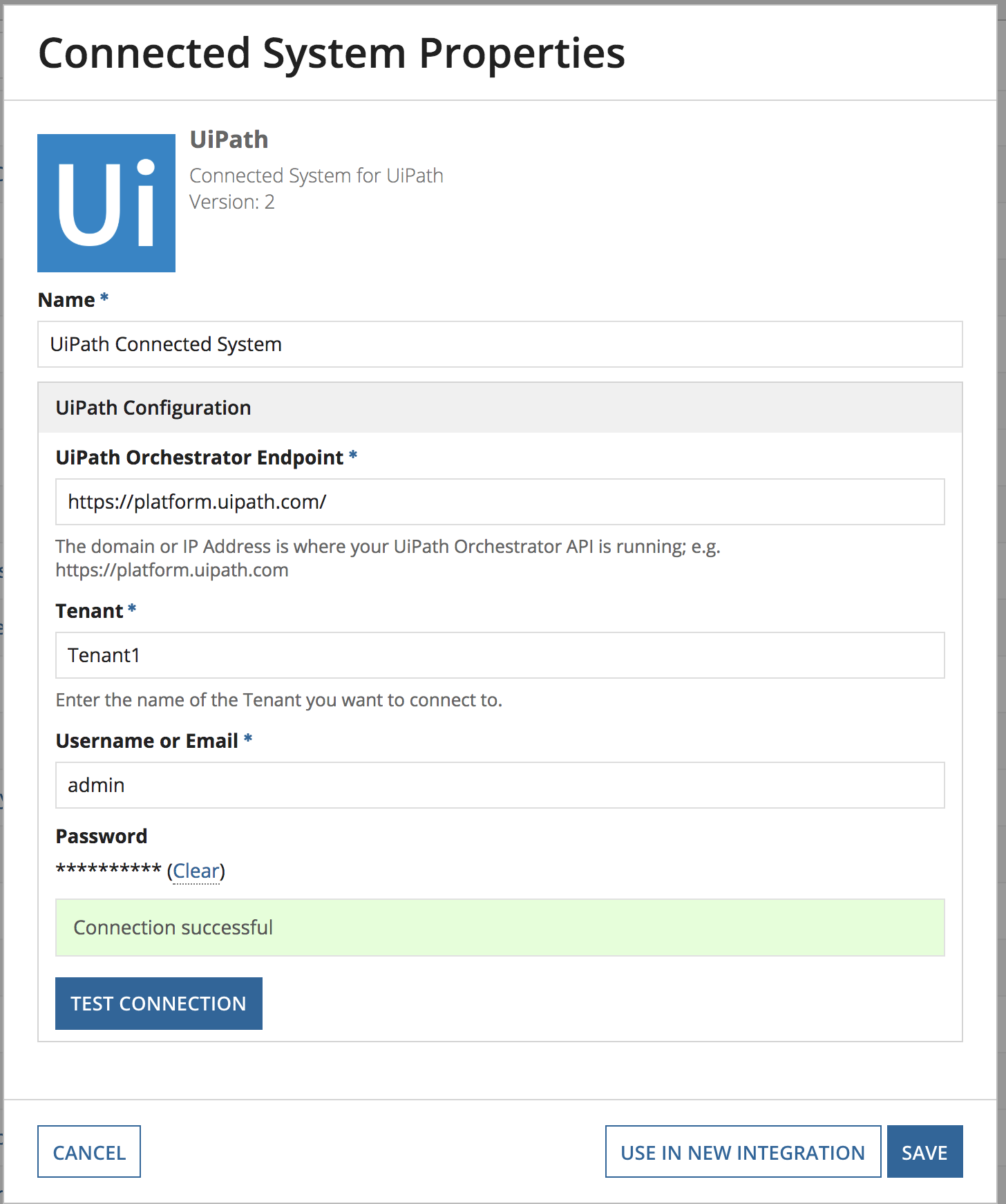Viewport: 1006px width, 1204px height.
Task: Choose Use in New Integration
Action: (x=743, y=1151)
